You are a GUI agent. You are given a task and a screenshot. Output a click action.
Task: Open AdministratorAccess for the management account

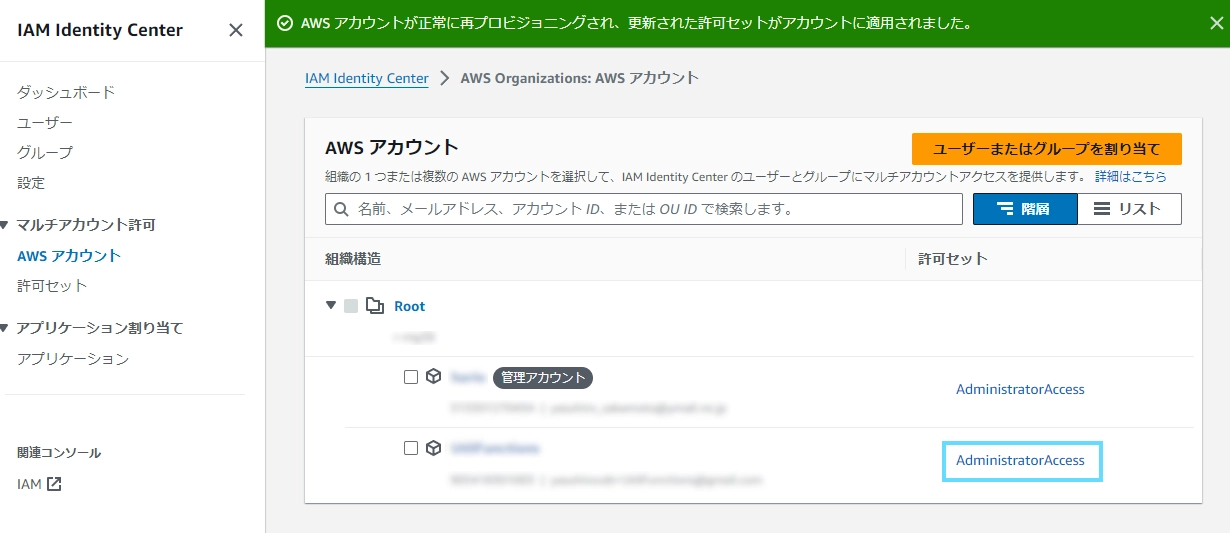tap(1020, 389)
